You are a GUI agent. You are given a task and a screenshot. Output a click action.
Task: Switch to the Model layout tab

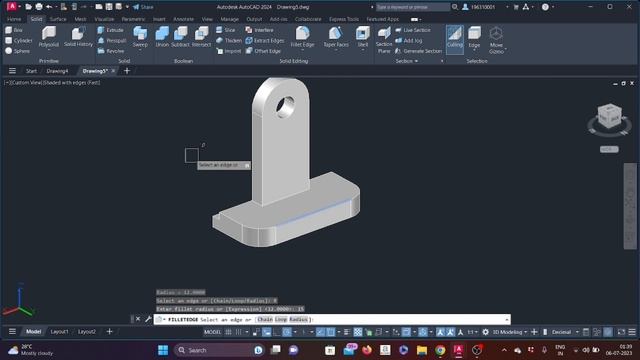click(33, 332)
